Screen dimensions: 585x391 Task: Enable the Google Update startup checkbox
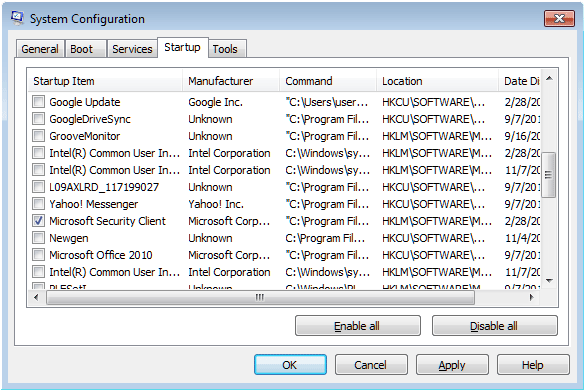click(x=38, y=102)
